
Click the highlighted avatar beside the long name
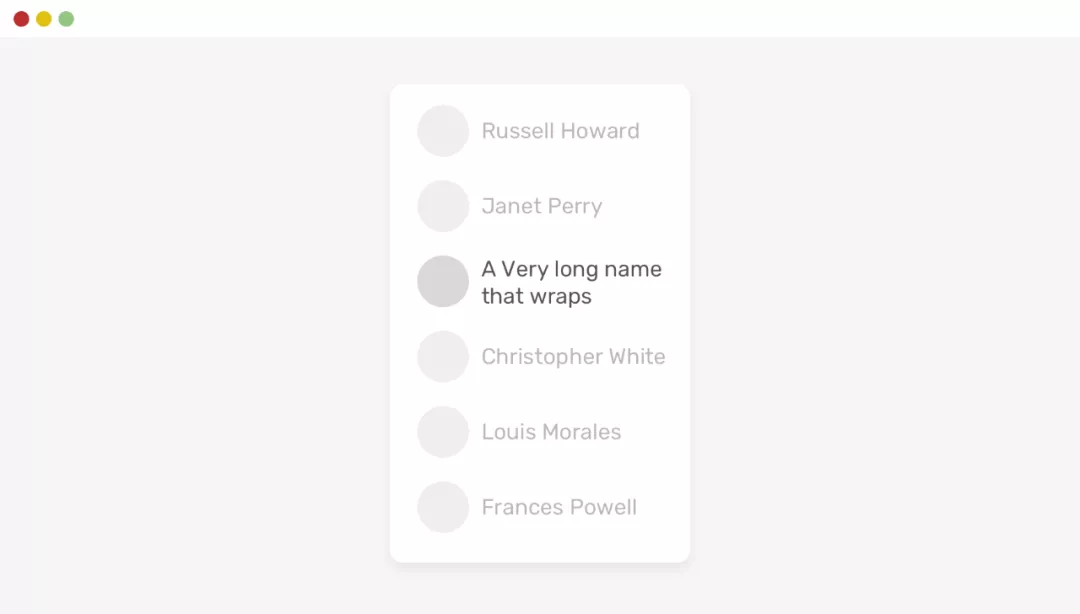point(443,281)
